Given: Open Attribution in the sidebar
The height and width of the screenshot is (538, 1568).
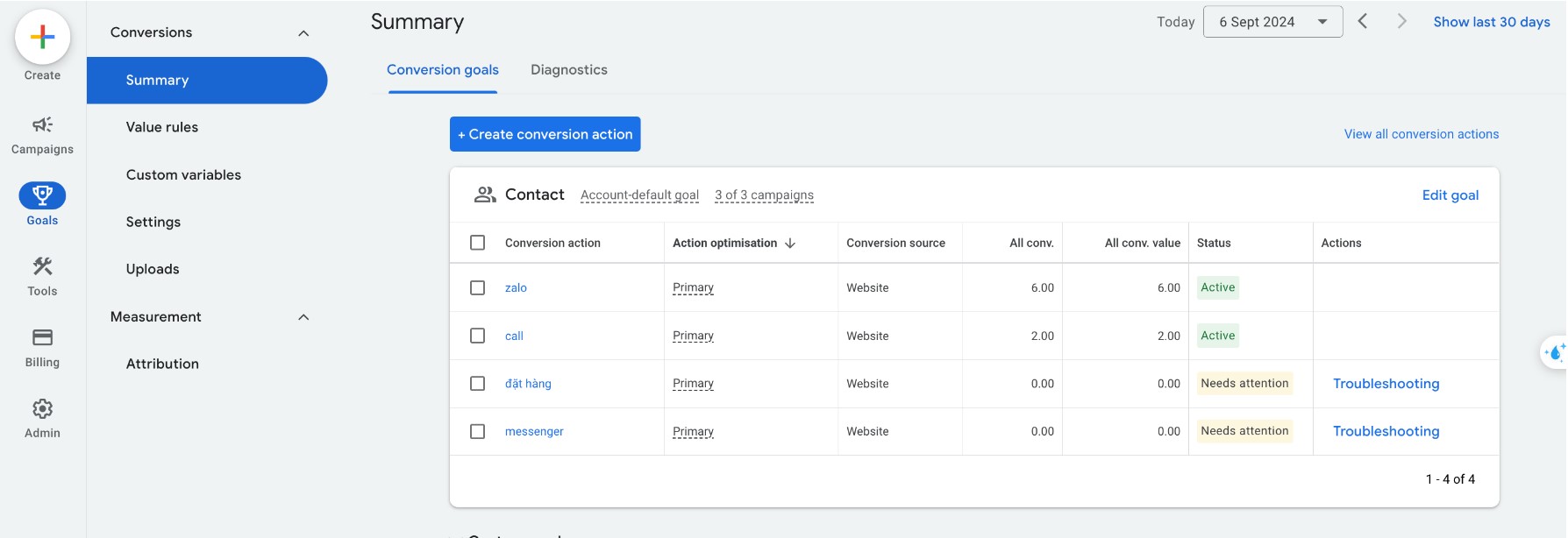Looking at the screenshot, I should pyautogui.click(x=162, y=364).
